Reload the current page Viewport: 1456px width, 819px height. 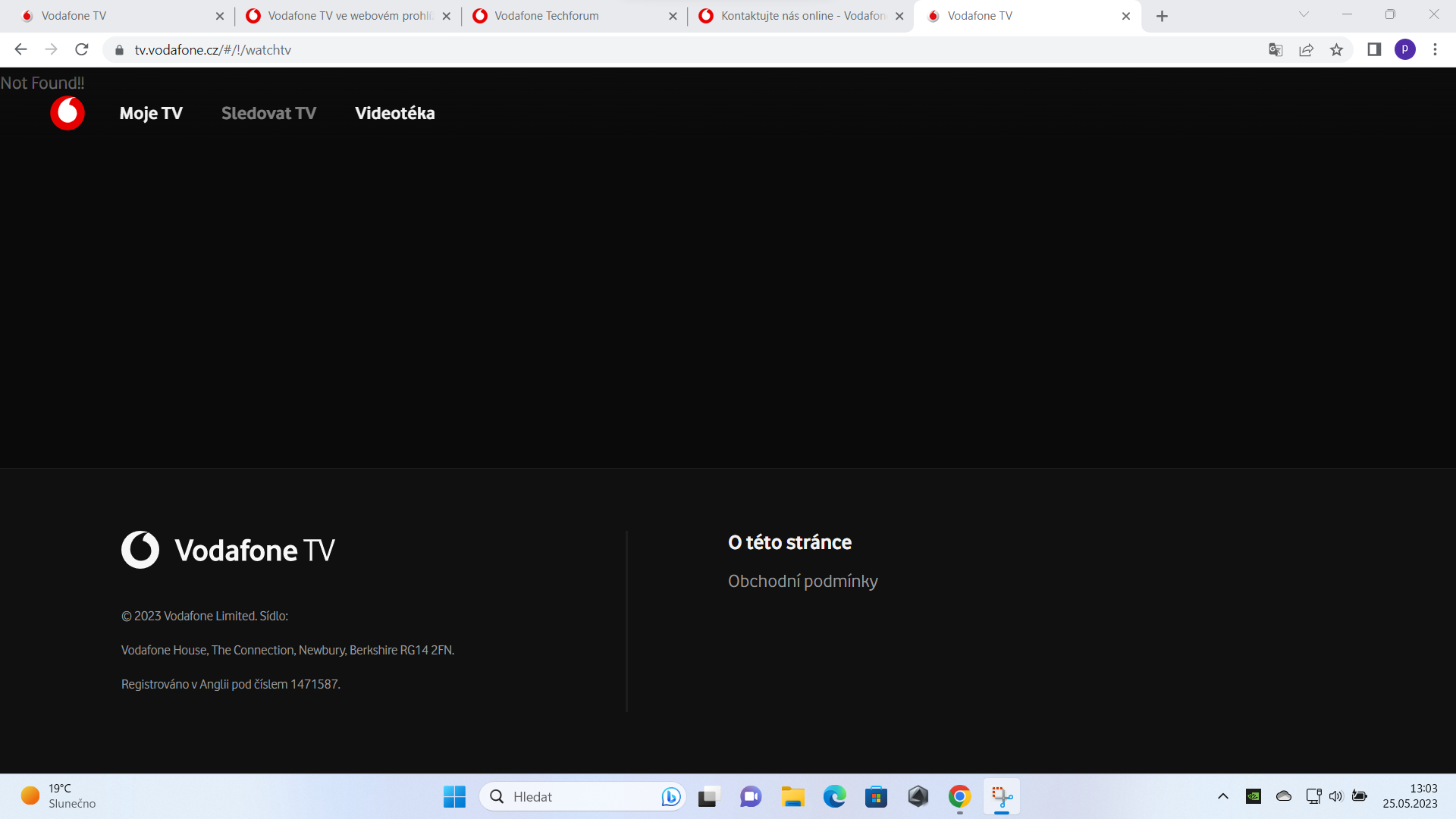82,49
